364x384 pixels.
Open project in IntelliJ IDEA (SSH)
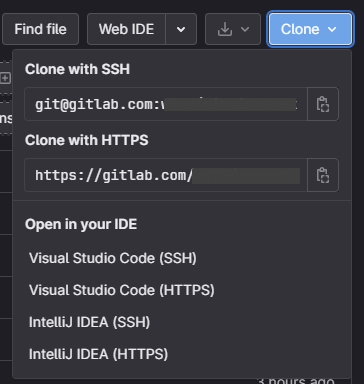click(89, 322)
